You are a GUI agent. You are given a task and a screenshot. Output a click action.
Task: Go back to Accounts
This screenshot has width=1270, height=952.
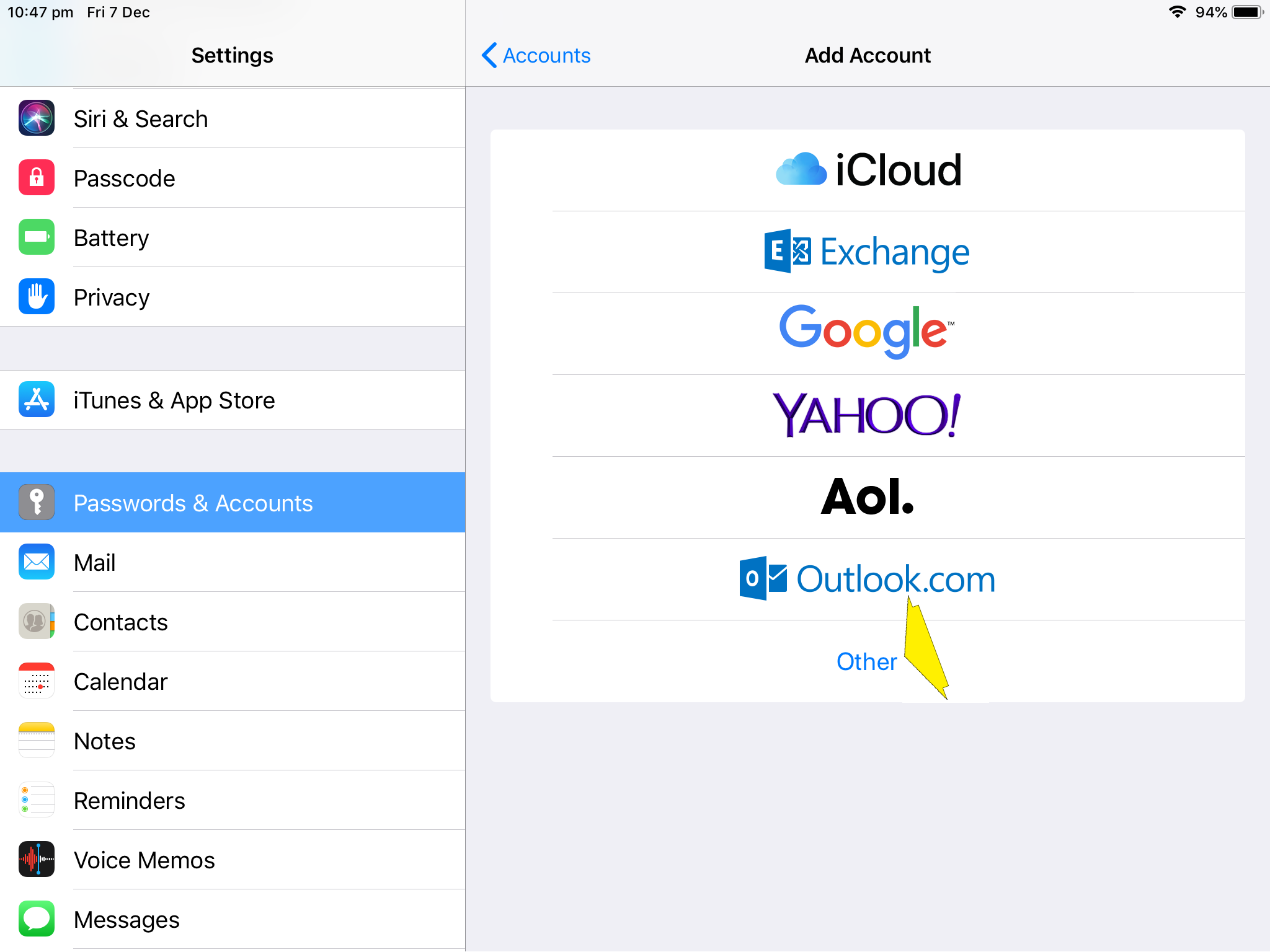(536, 55)
